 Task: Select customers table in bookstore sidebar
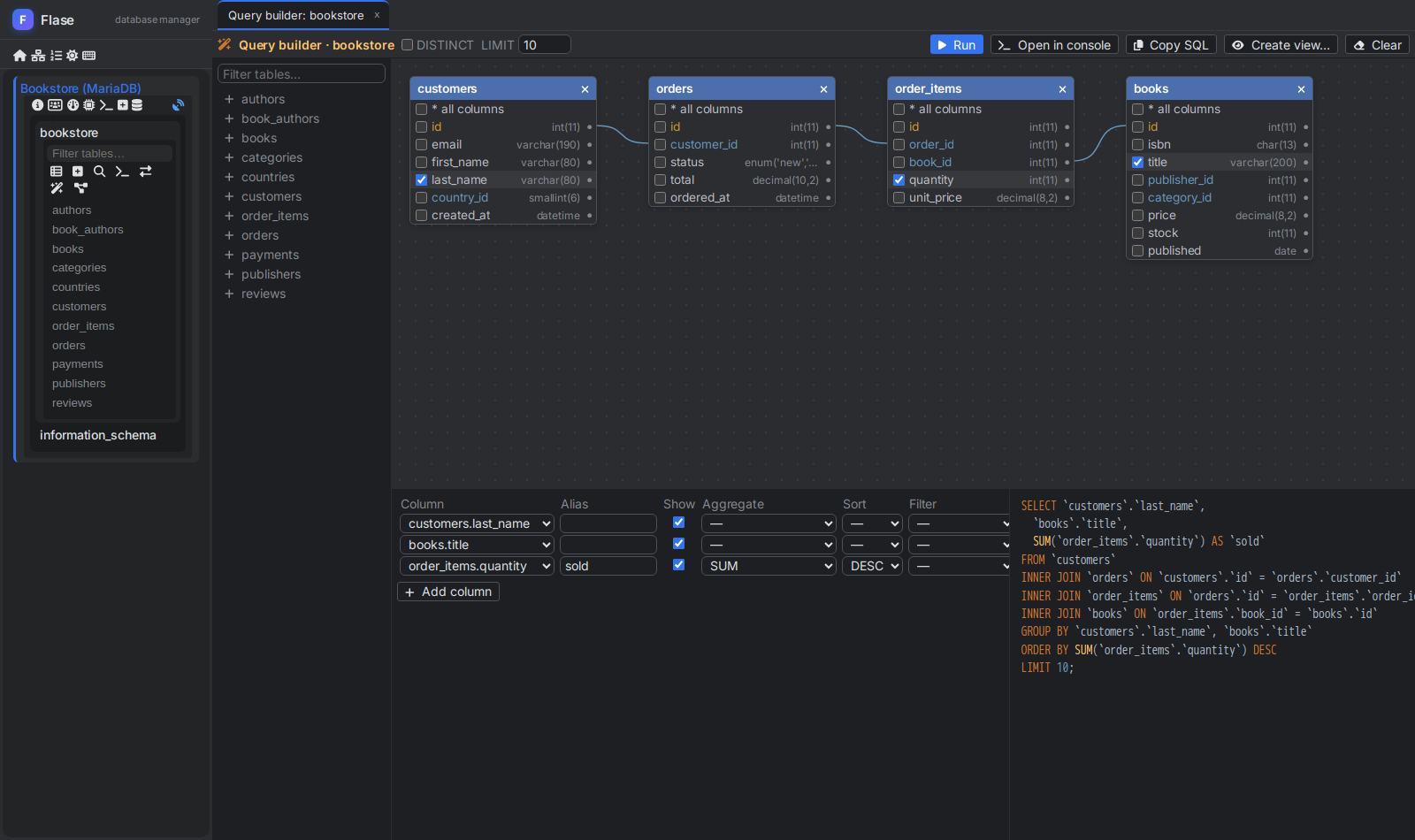pyautogui.click(x=79, y=307)
